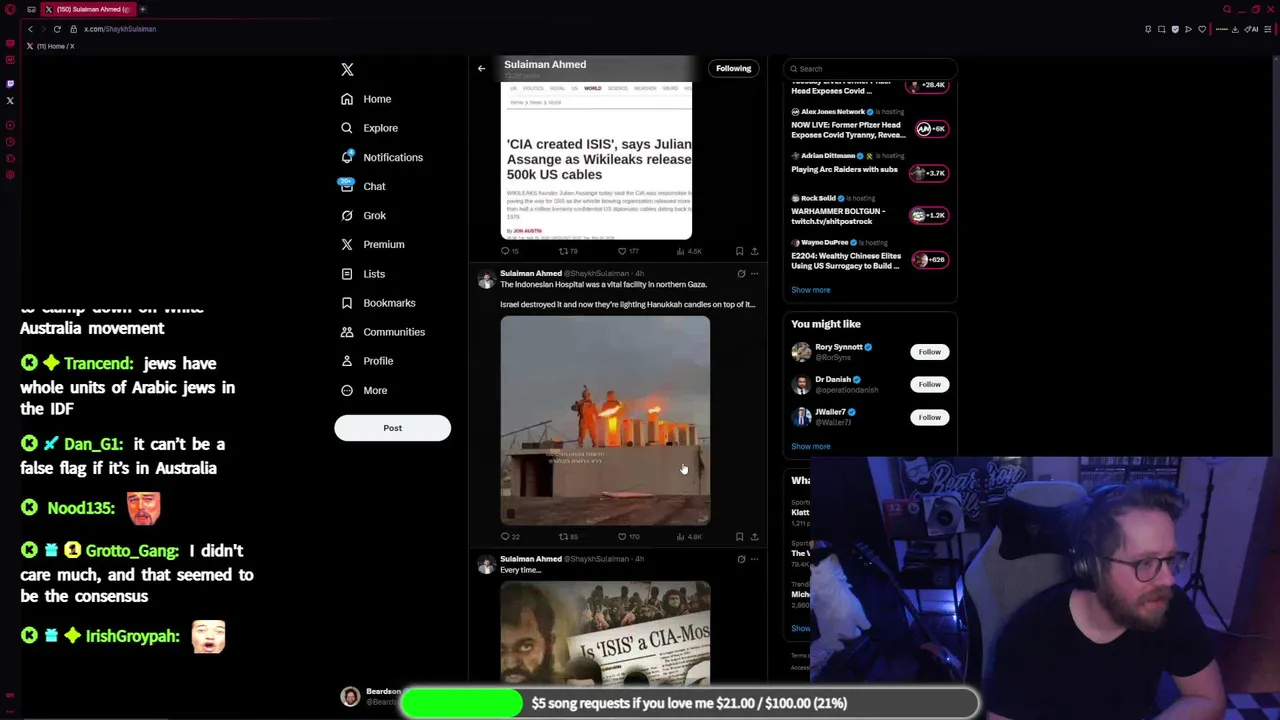Share the Indonesian Hospital post
The image size is (1280, 720).
coord(754,537)
